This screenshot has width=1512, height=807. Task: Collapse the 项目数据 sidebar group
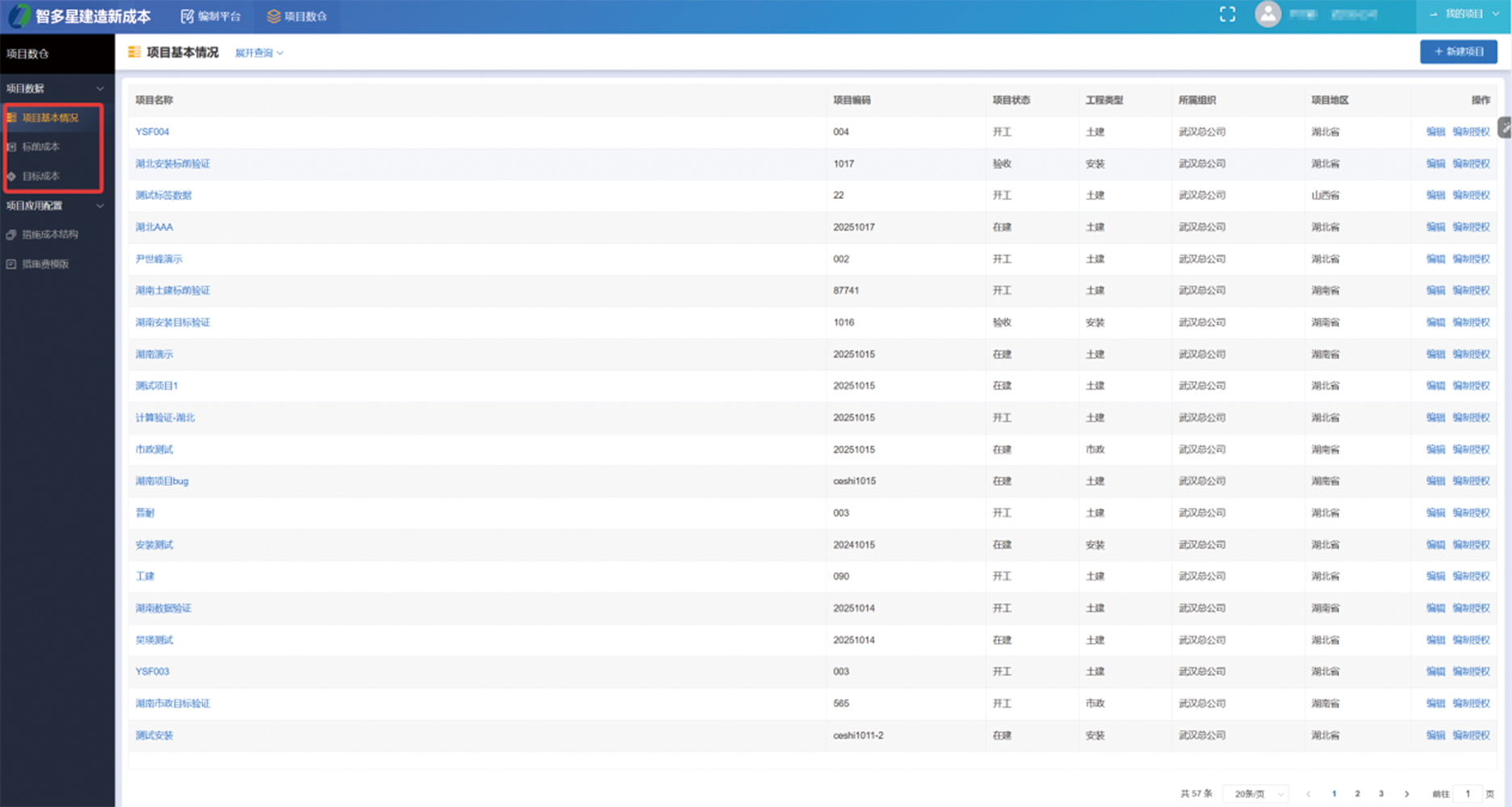point(99,88)
